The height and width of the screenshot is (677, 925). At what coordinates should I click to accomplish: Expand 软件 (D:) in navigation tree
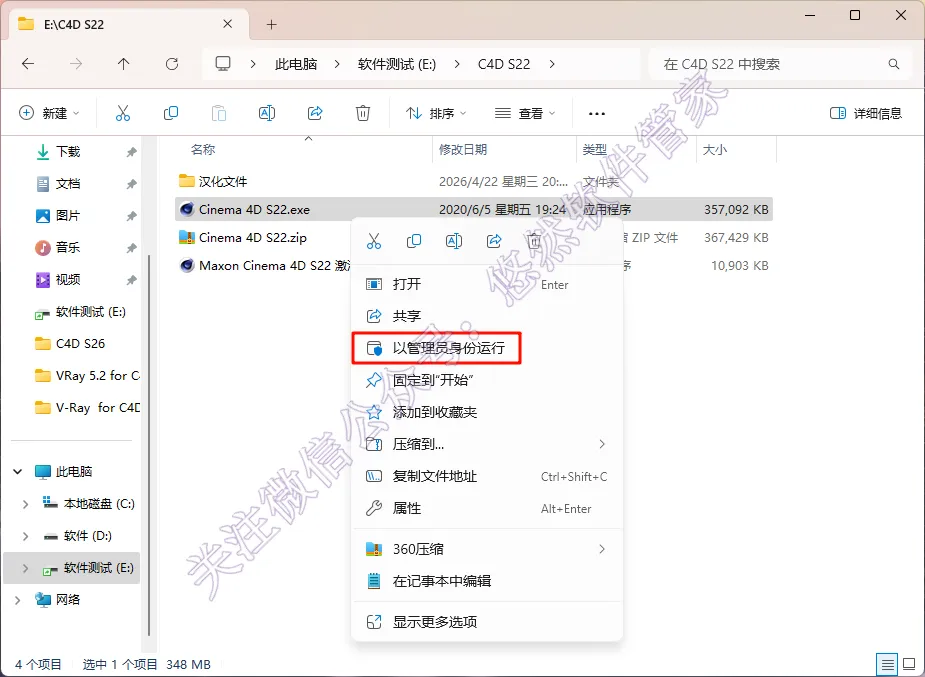click(25, 535)
